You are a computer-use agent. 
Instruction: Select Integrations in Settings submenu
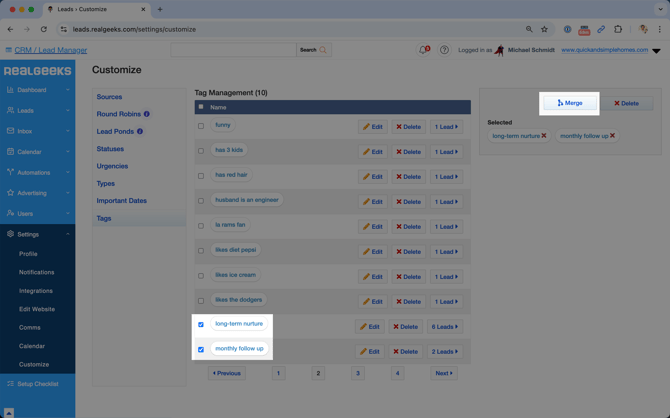(x=36, y=291)
